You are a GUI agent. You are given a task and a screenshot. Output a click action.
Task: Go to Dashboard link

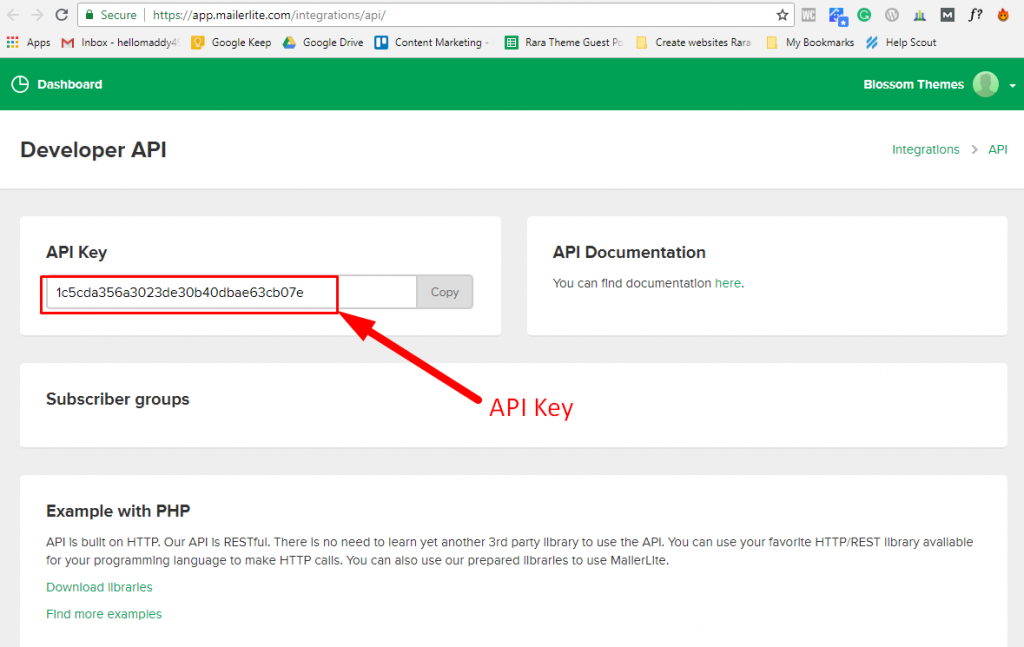point(70,84)
